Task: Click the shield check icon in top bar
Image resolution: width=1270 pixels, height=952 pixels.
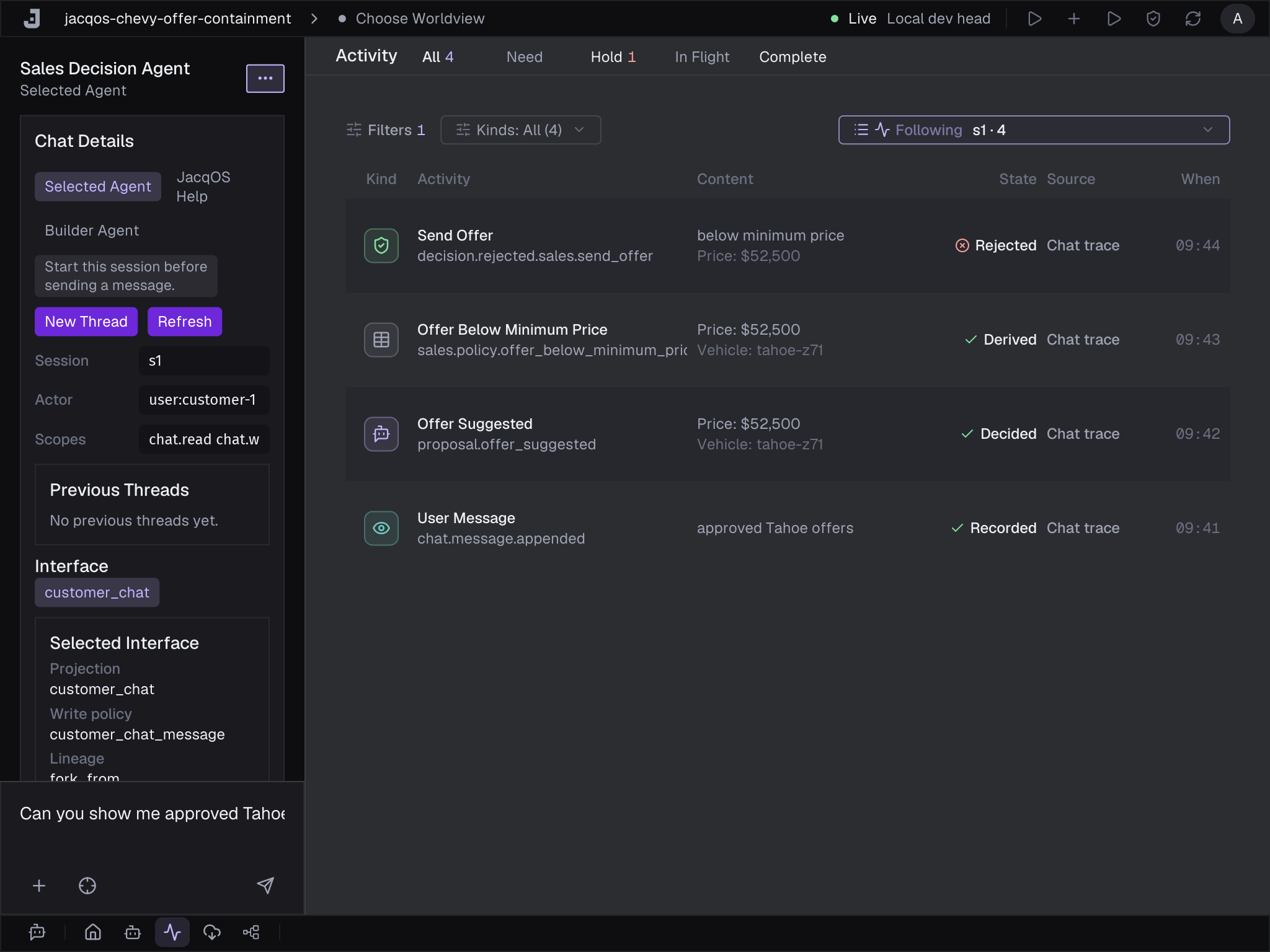Action: [x=1153, y=19]
